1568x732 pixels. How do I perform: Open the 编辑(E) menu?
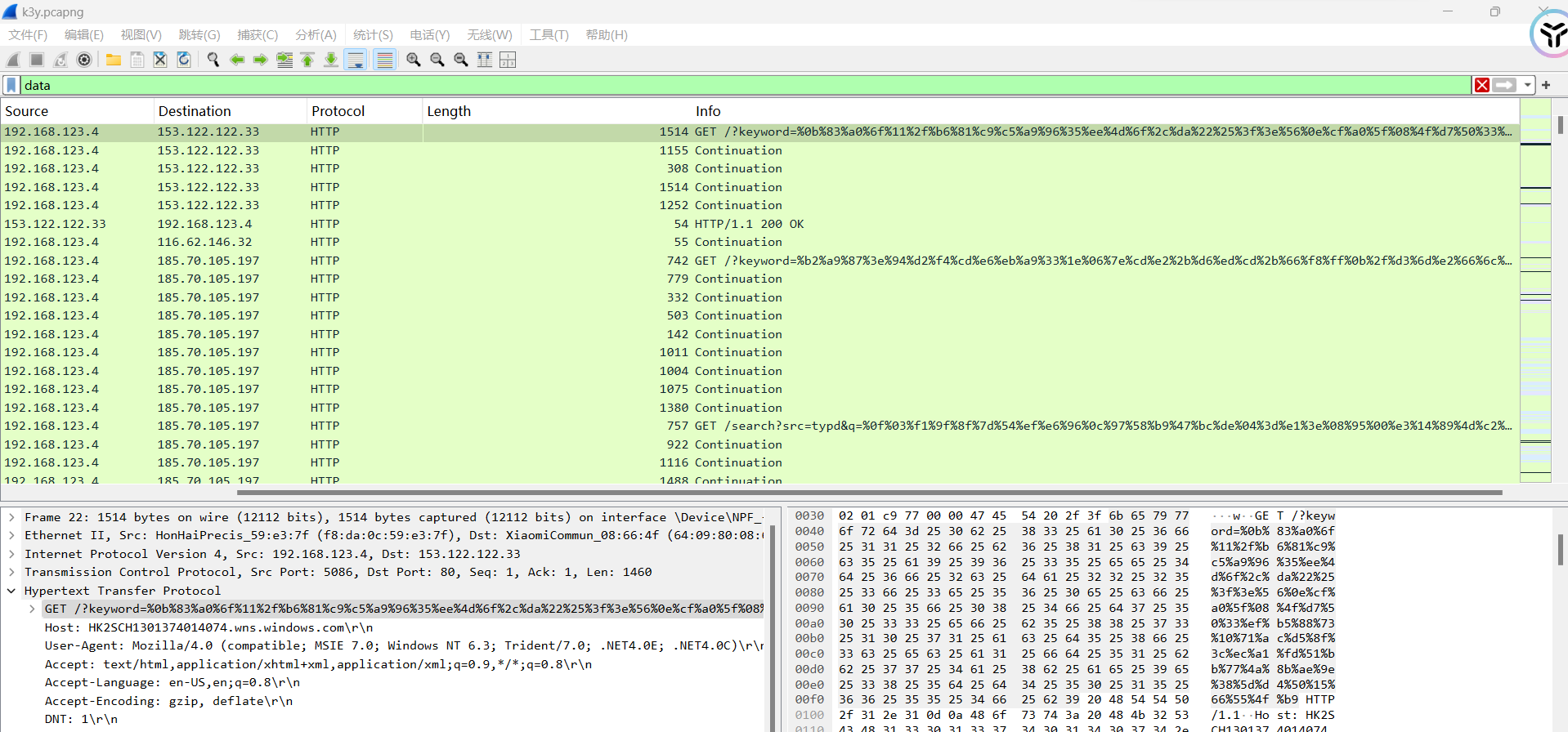[84, 35]
